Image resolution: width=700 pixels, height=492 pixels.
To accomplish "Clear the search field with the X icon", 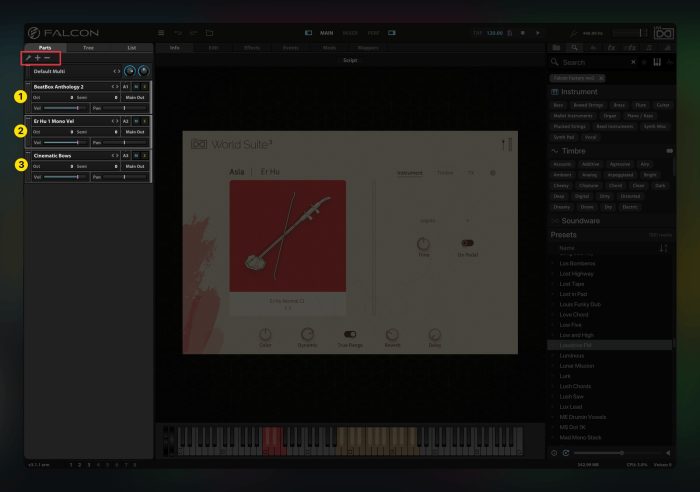I will tap(633, 63).
